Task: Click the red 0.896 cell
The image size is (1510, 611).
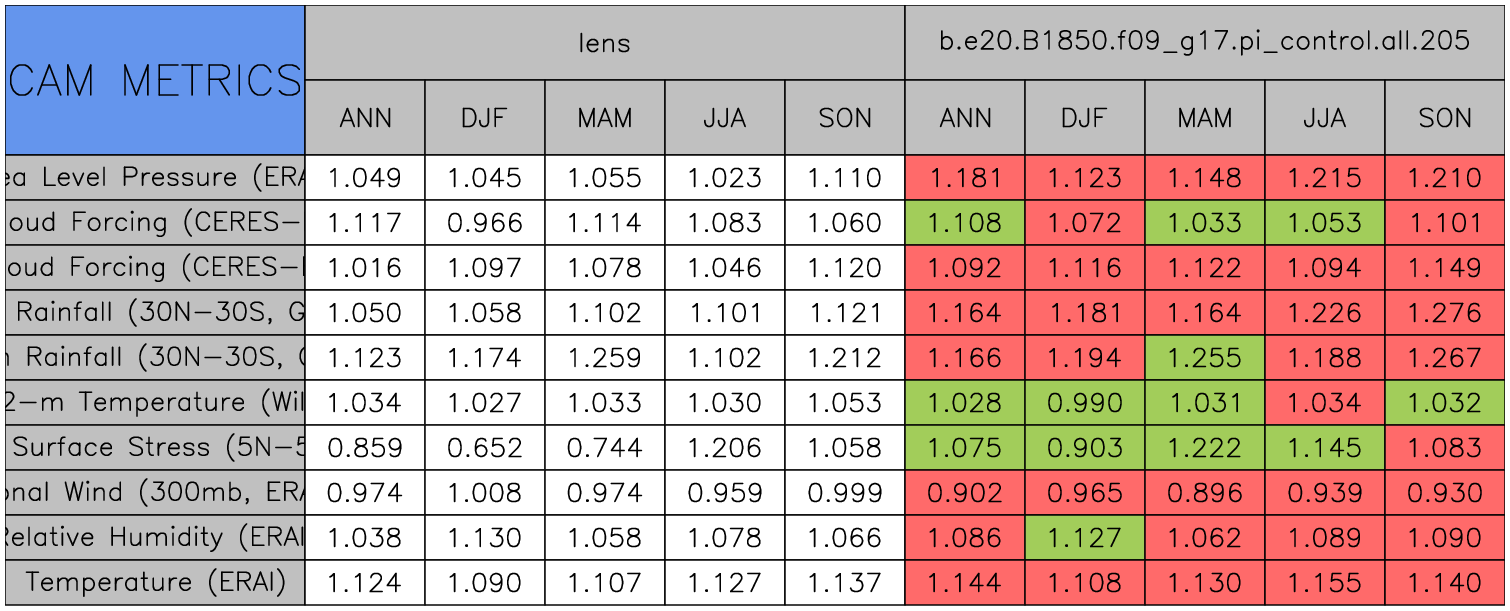Action: point(1204,492)
